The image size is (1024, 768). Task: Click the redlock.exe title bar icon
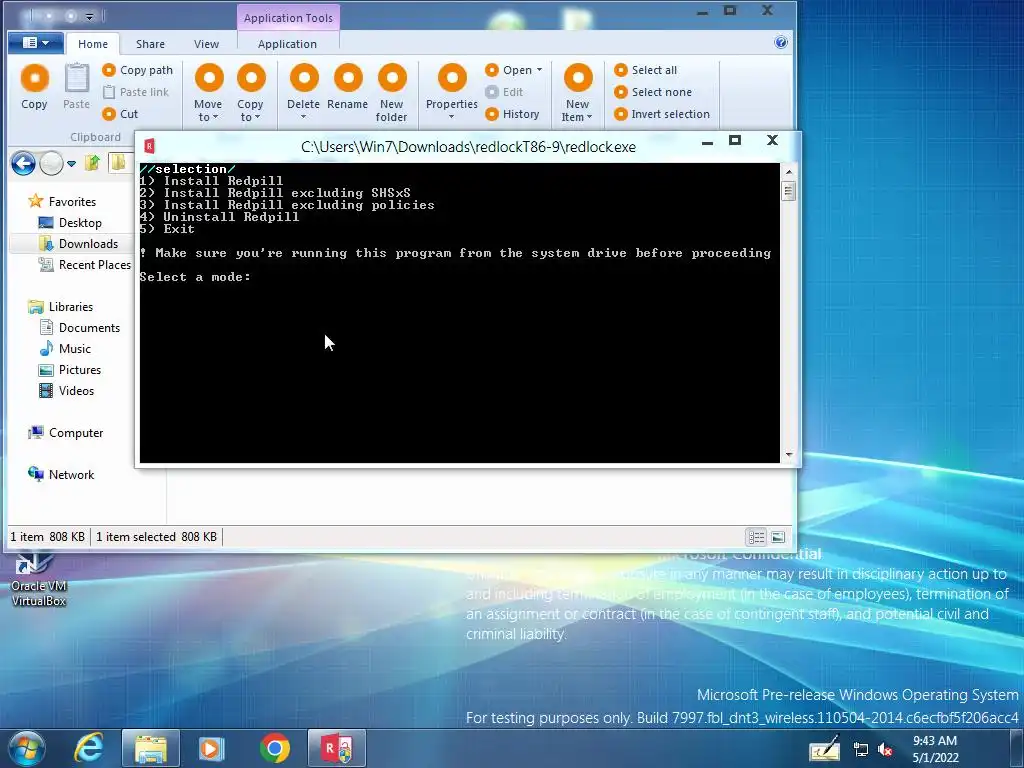coord(149,146)
